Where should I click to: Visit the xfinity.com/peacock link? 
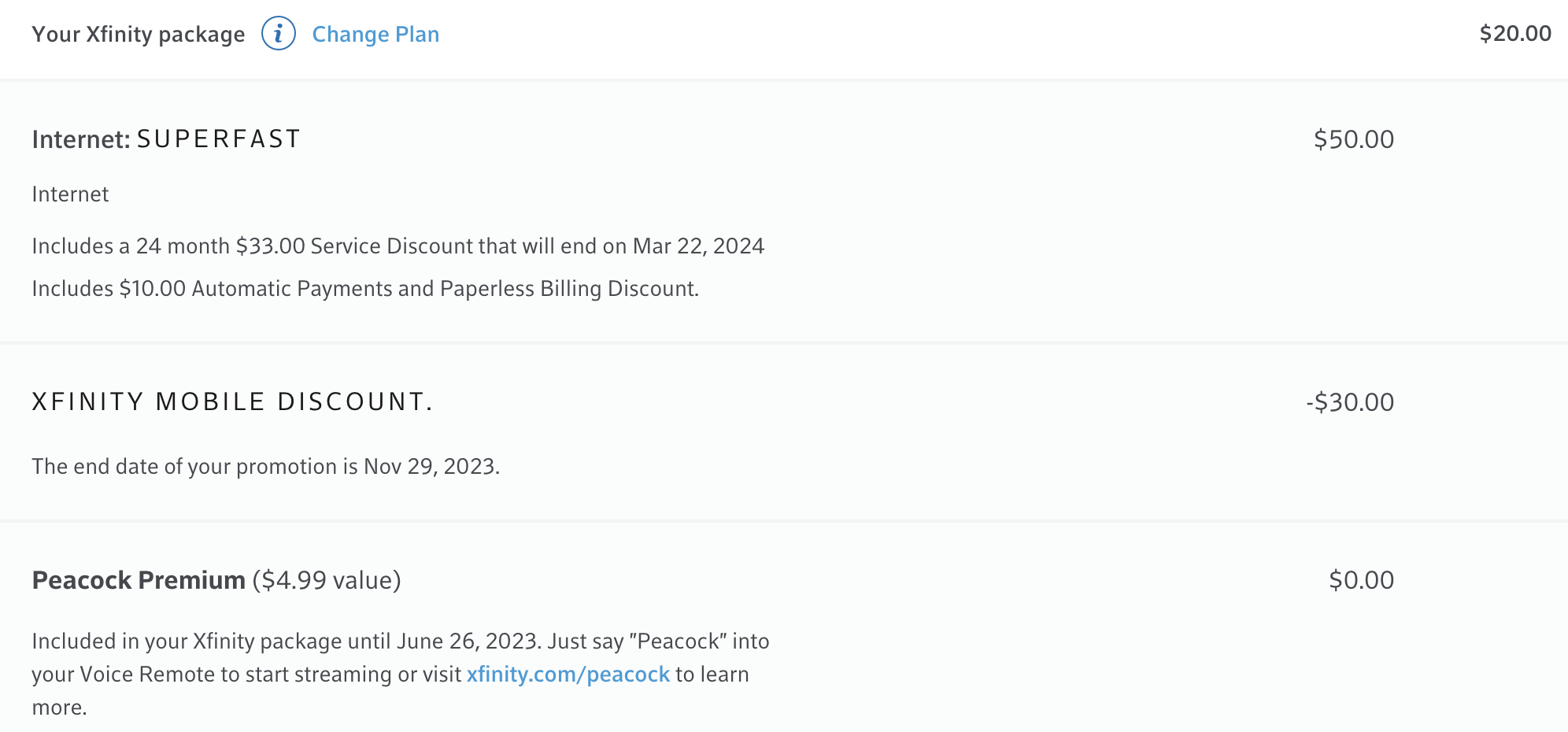(568, 675)
